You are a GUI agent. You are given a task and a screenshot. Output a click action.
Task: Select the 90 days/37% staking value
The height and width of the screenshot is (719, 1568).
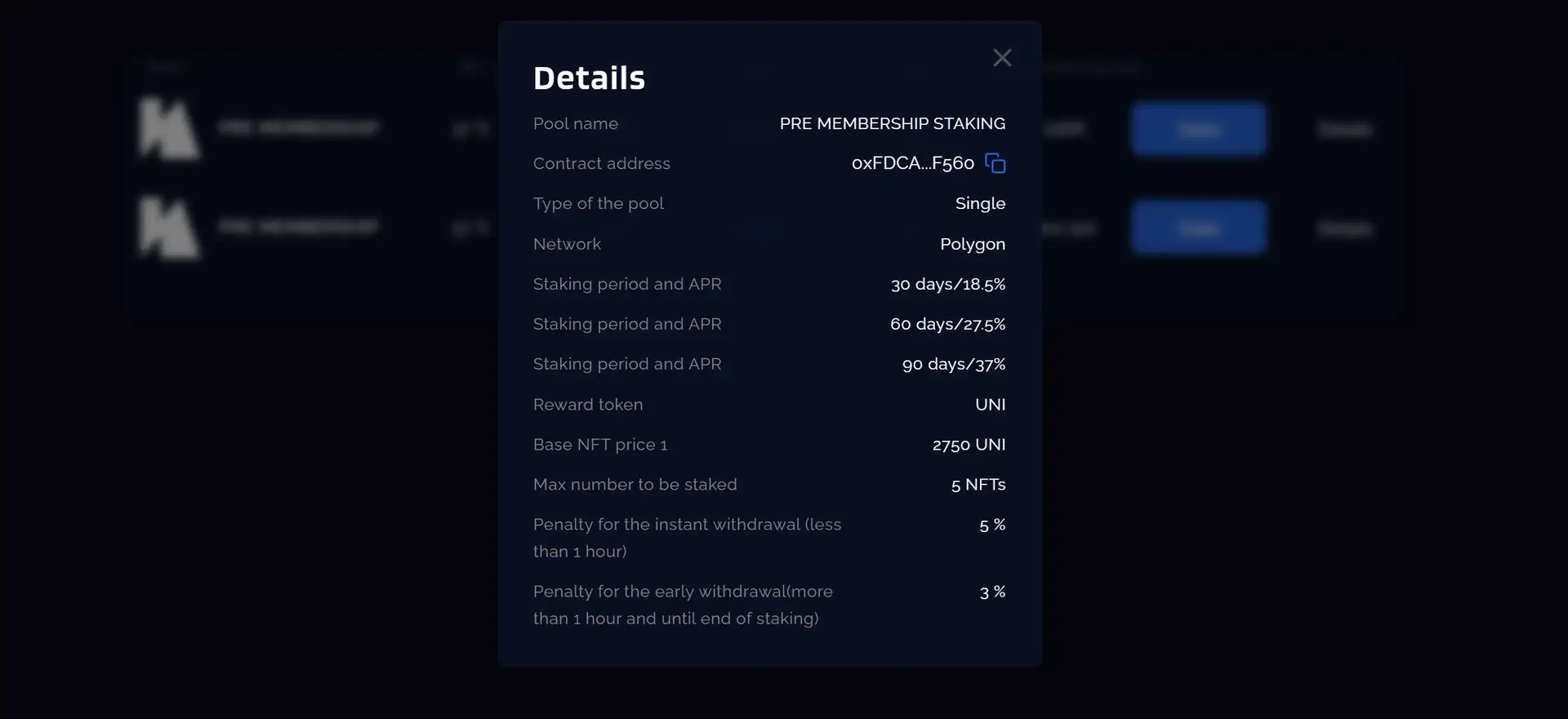[953, 364]
